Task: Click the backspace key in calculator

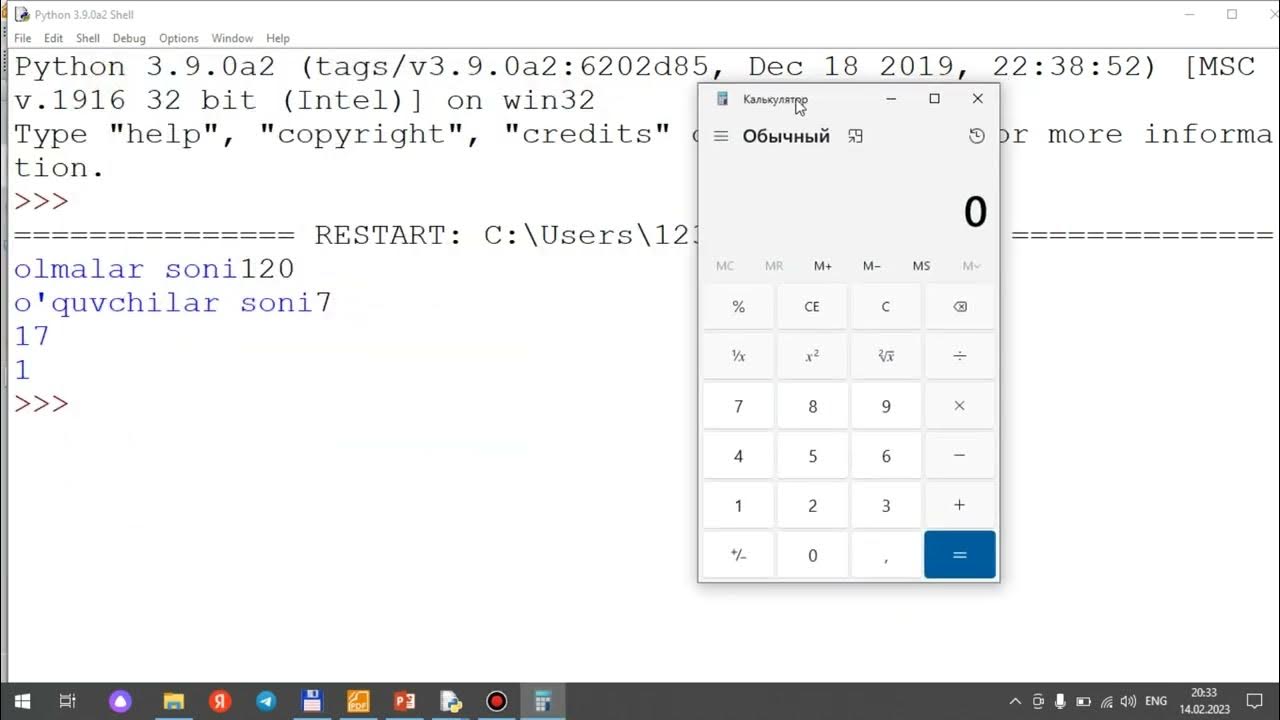Action: (x=960, y=307)
